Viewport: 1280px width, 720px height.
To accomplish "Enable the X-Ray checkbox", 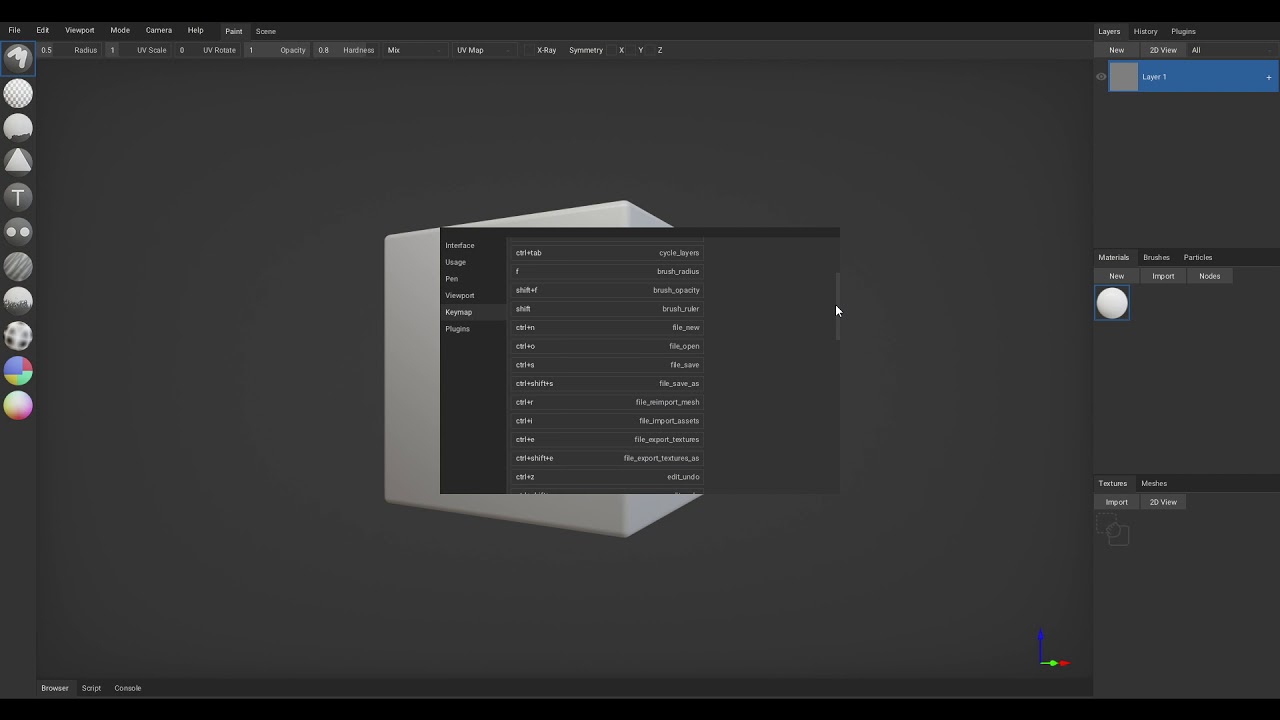I will [529, 50].
